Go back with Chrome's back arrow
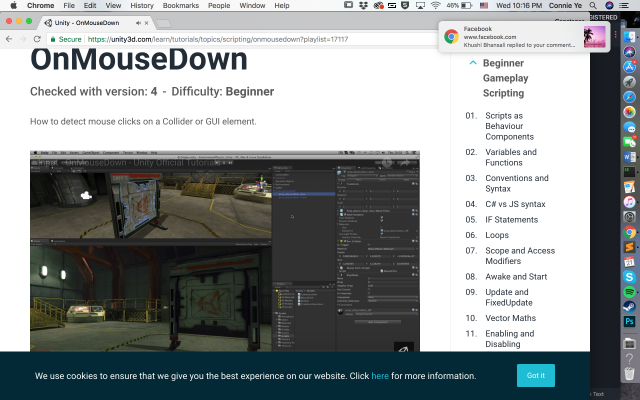This screenshot has width=640, height=400. click(9, 39)
